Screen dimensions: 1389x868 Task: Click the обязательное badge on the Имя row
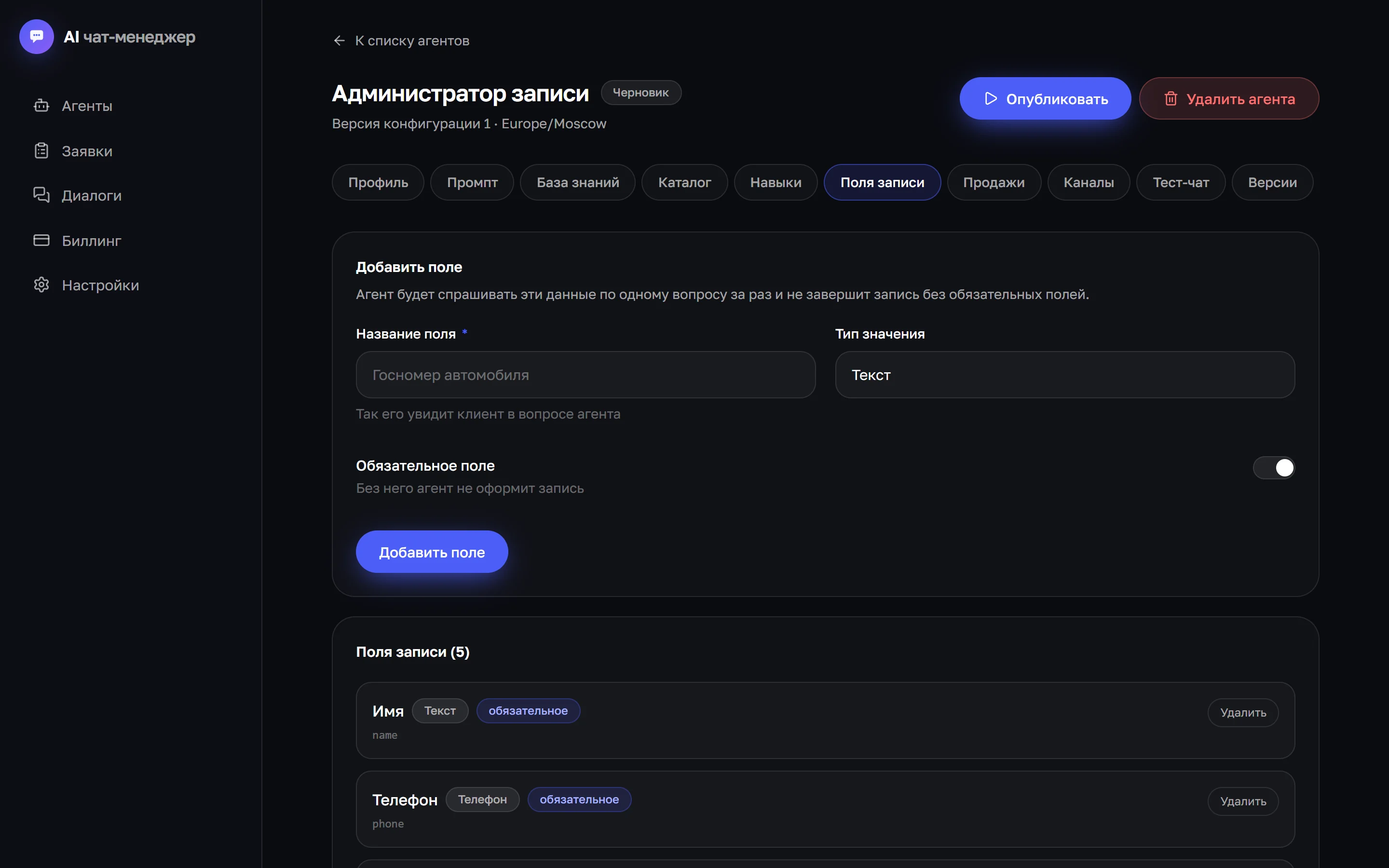pos(528,711)
